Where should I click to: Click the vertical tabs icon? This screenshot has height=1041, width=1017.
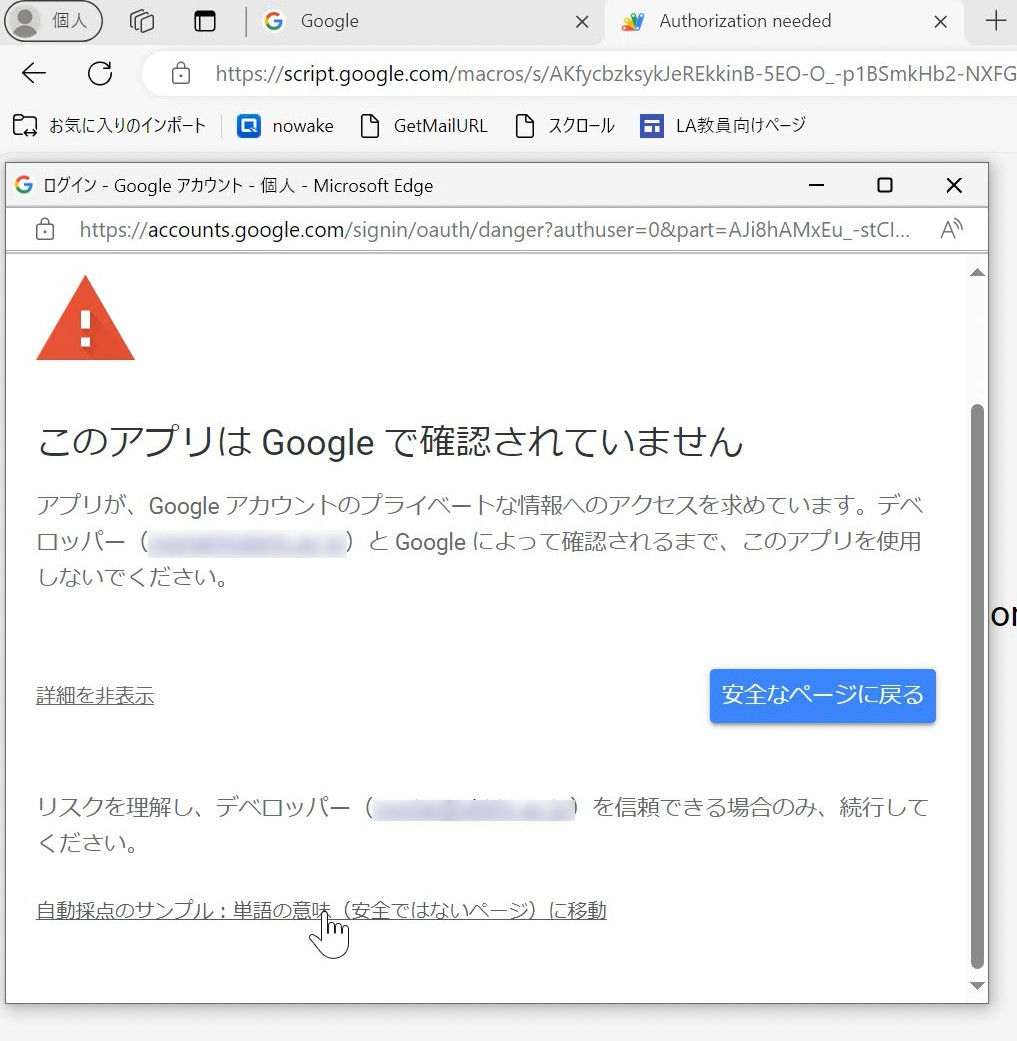click(x=205, y=20)
